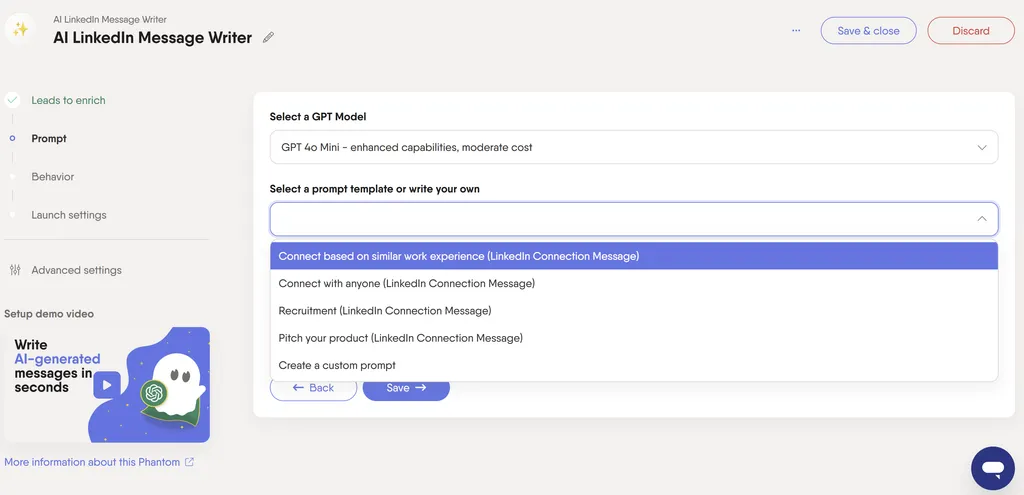
Task: Choose Pitch your product template
Action: coord(634,338)
